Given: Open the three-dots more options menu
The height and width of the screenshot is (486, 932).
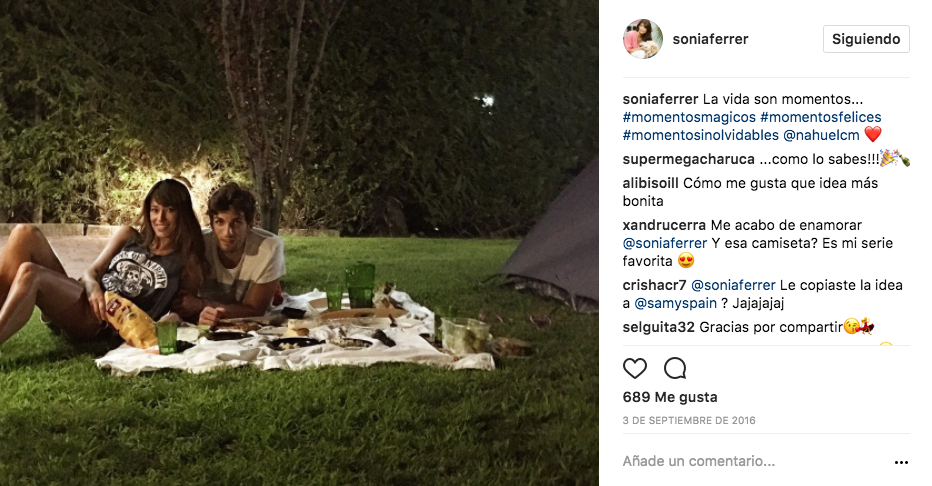Looking at the screenshot, I should [901, 462].
